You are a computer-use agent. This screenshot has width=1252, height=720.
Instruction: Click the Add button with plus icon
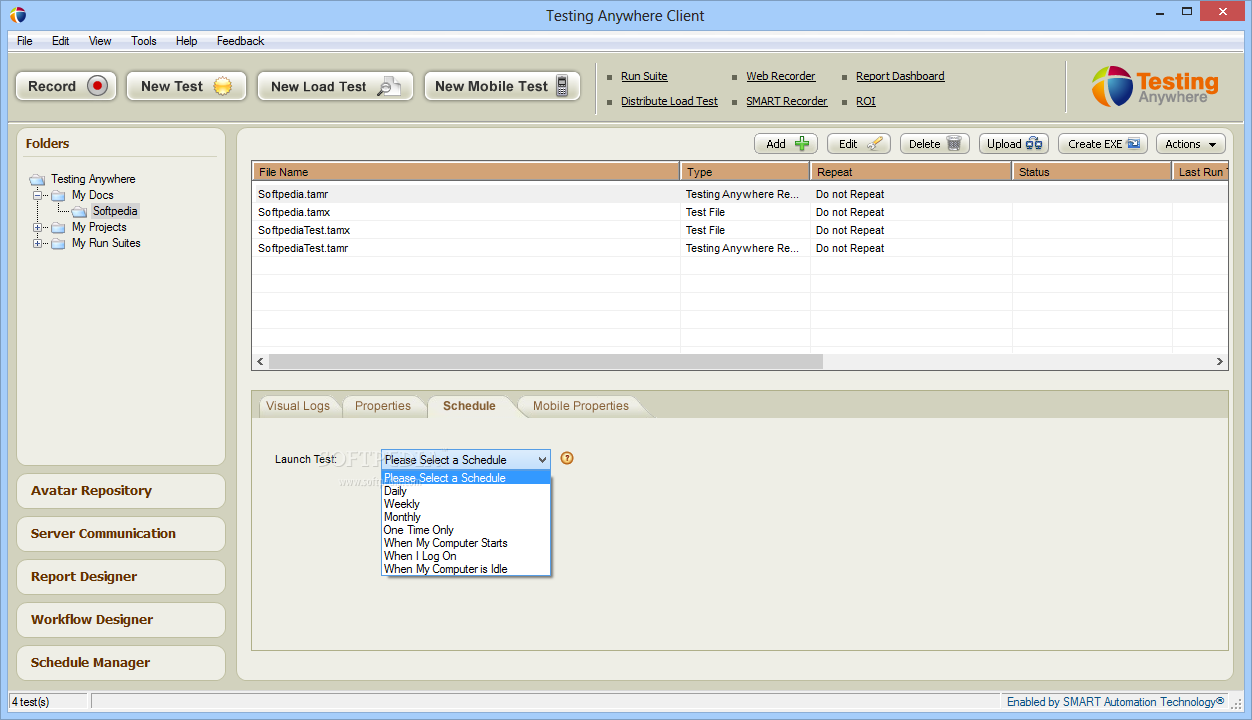coord(786,144)
